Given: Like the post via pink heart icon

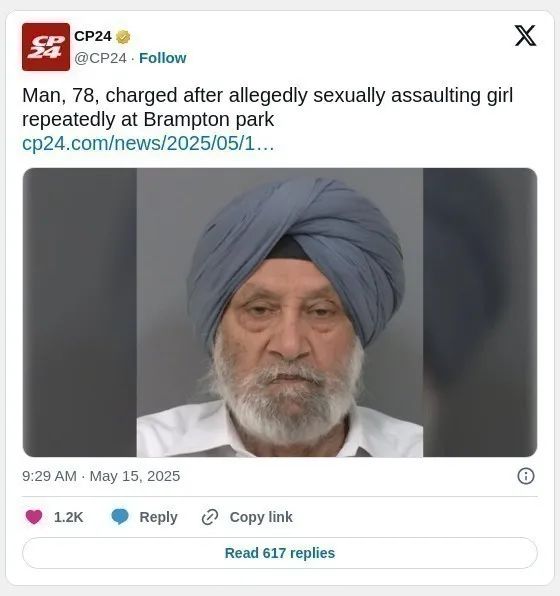Looking at the screenshot, I should point(34,517).
